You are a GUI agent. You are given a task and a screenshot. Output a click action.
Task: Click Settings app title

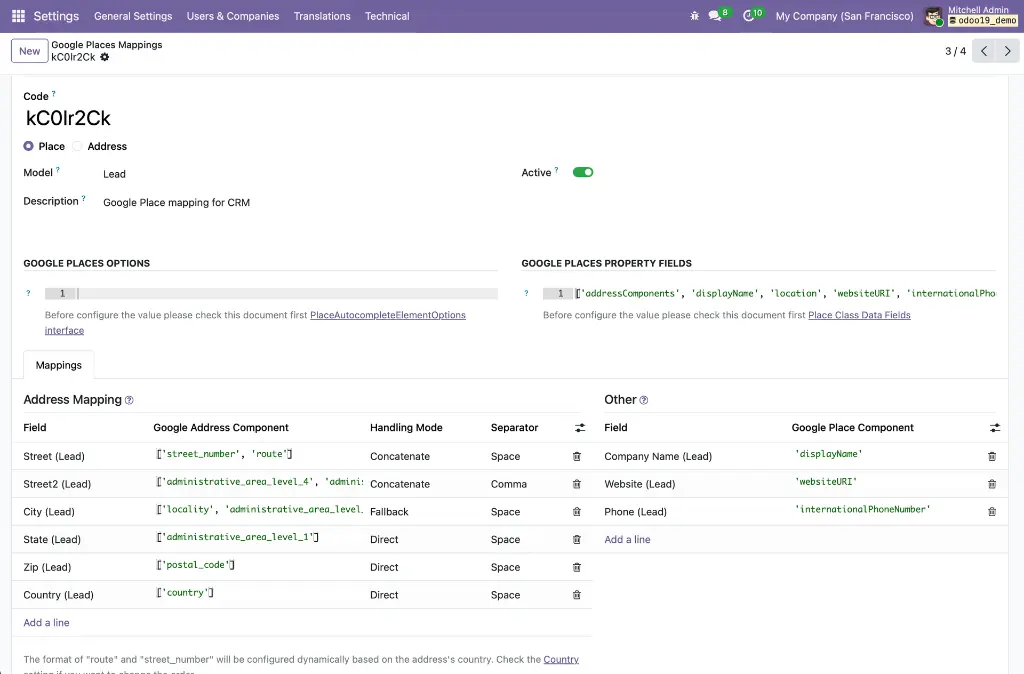pos(56,16)
